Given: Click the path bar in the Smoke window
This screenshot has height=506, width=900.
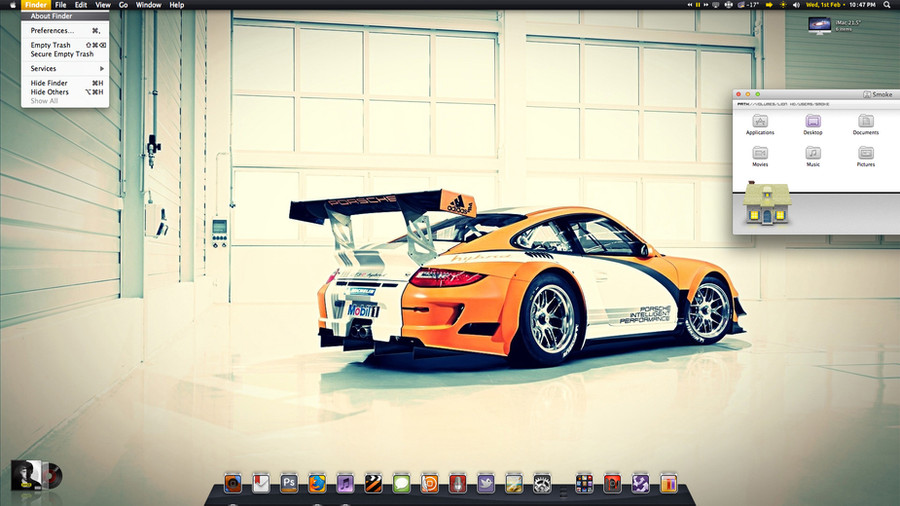Looking at the screenshot, I should 816,104.
